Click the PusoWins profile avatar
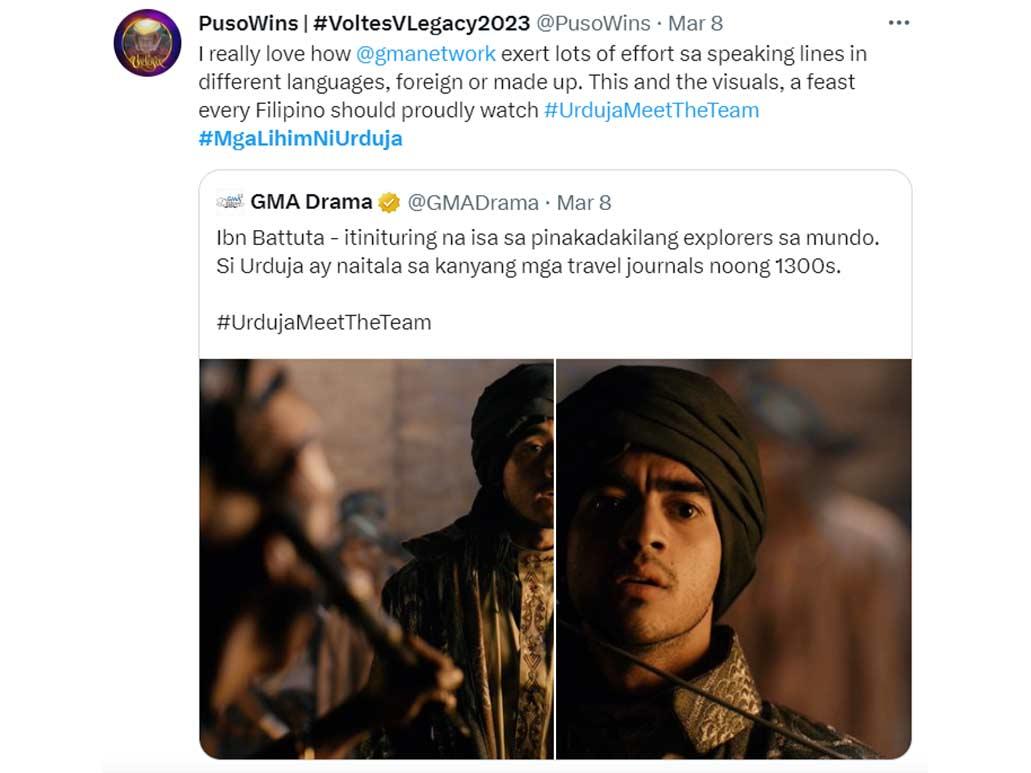Image resolution: width=1031 pixels, height=773 pixels. pyautogui.click(x=147, y=43)
